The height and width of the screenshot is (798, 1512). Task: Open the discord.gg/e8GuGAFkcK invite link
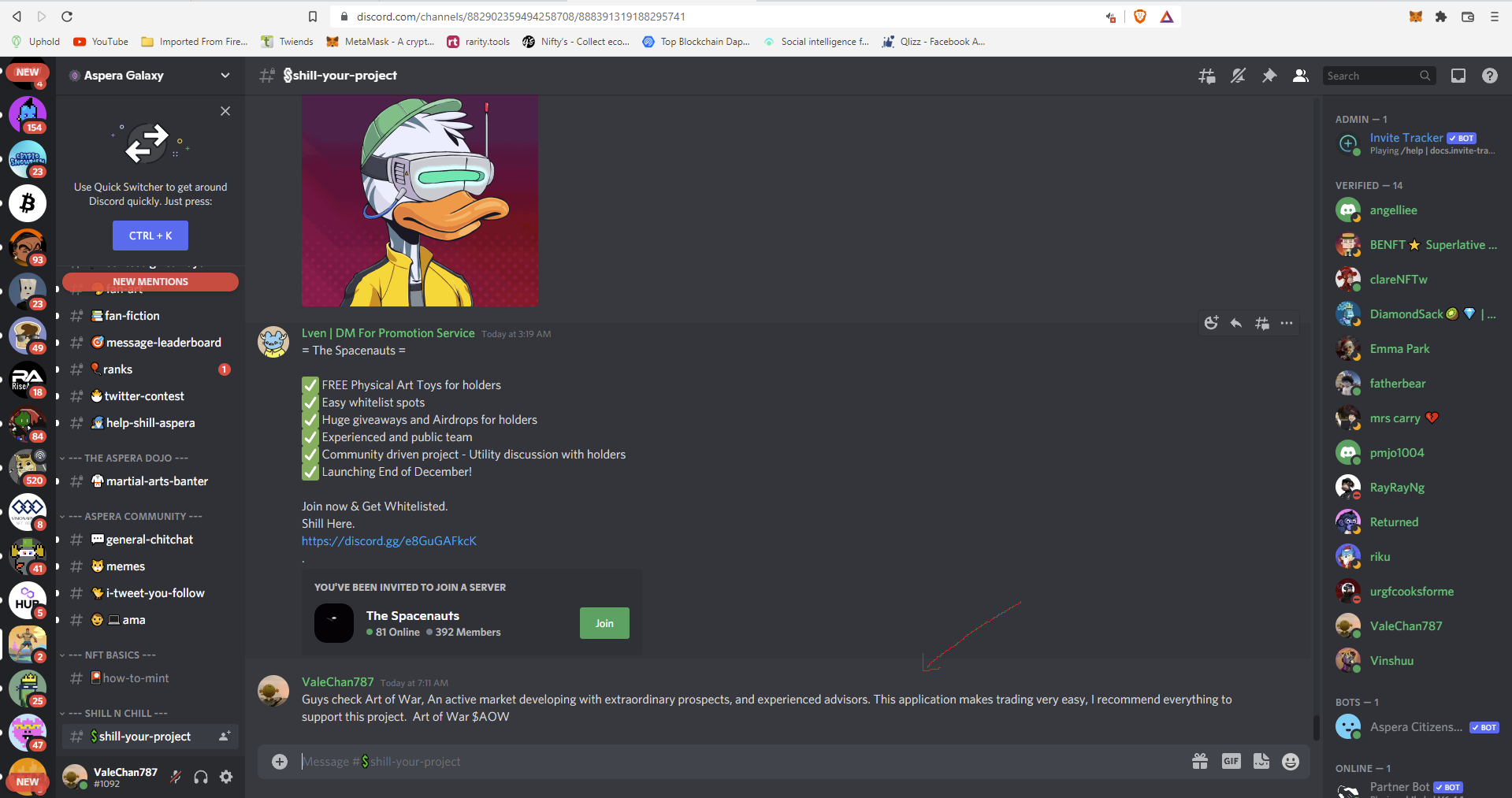coord(389,541)
